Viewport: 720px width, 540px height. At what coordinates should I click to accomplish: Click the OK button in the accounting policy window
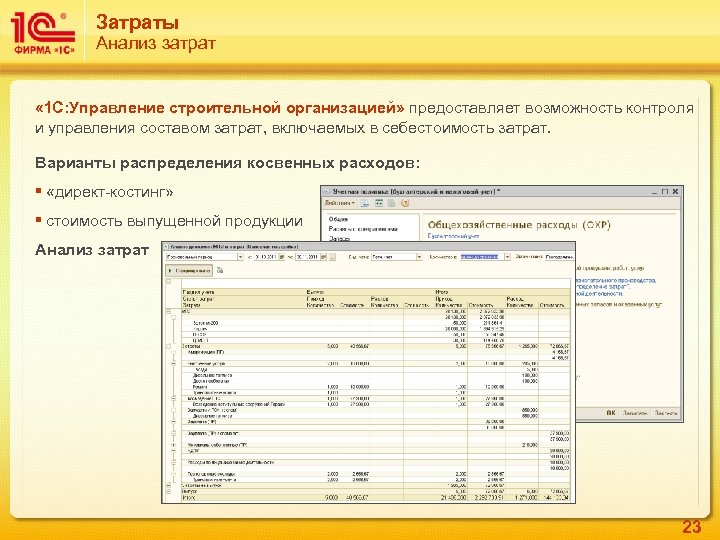[611, 413]
